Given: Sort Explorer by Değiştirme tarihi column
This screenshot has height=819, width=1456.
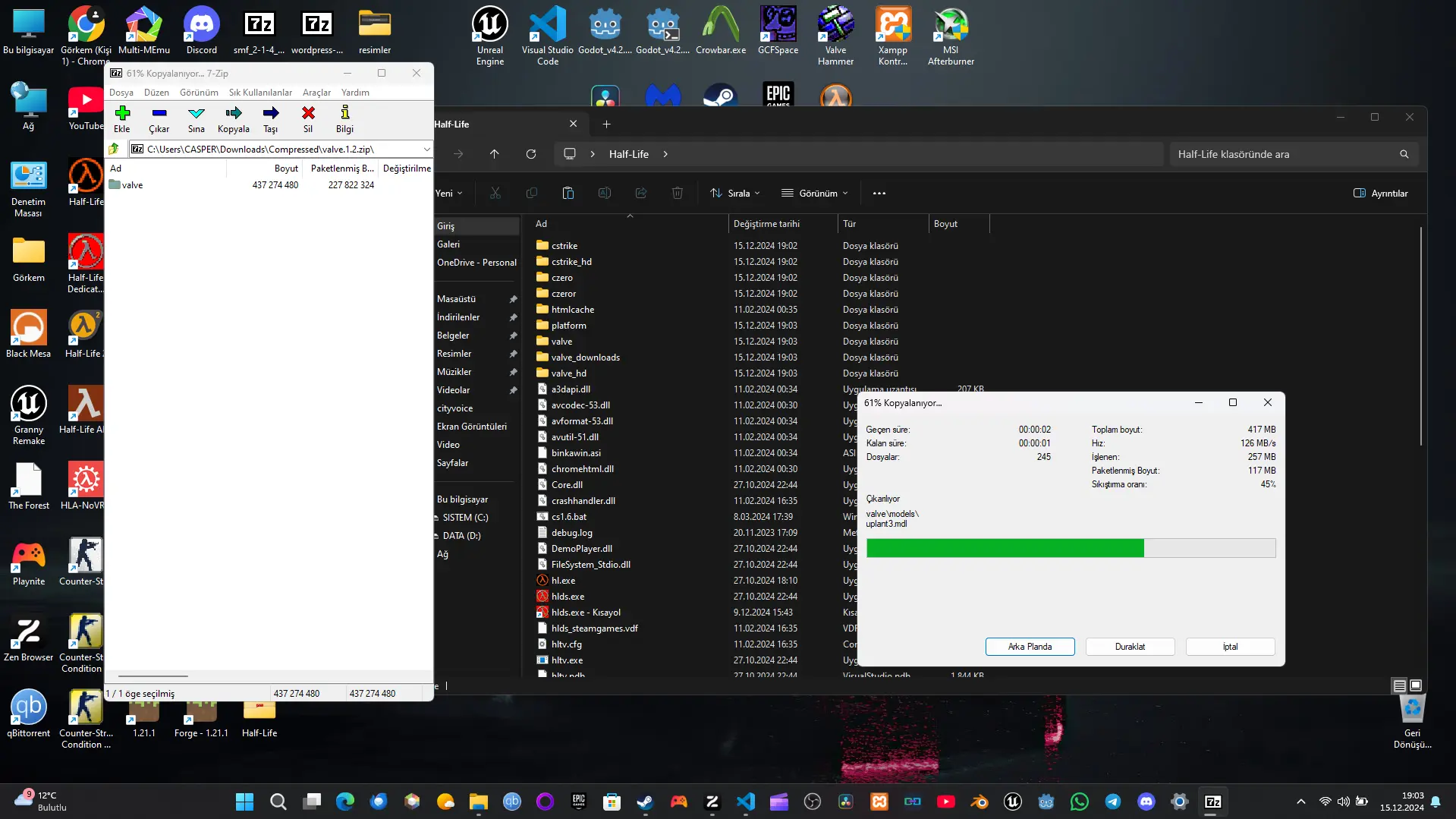Looking at the screenshot, I should (x=782, y=224).
